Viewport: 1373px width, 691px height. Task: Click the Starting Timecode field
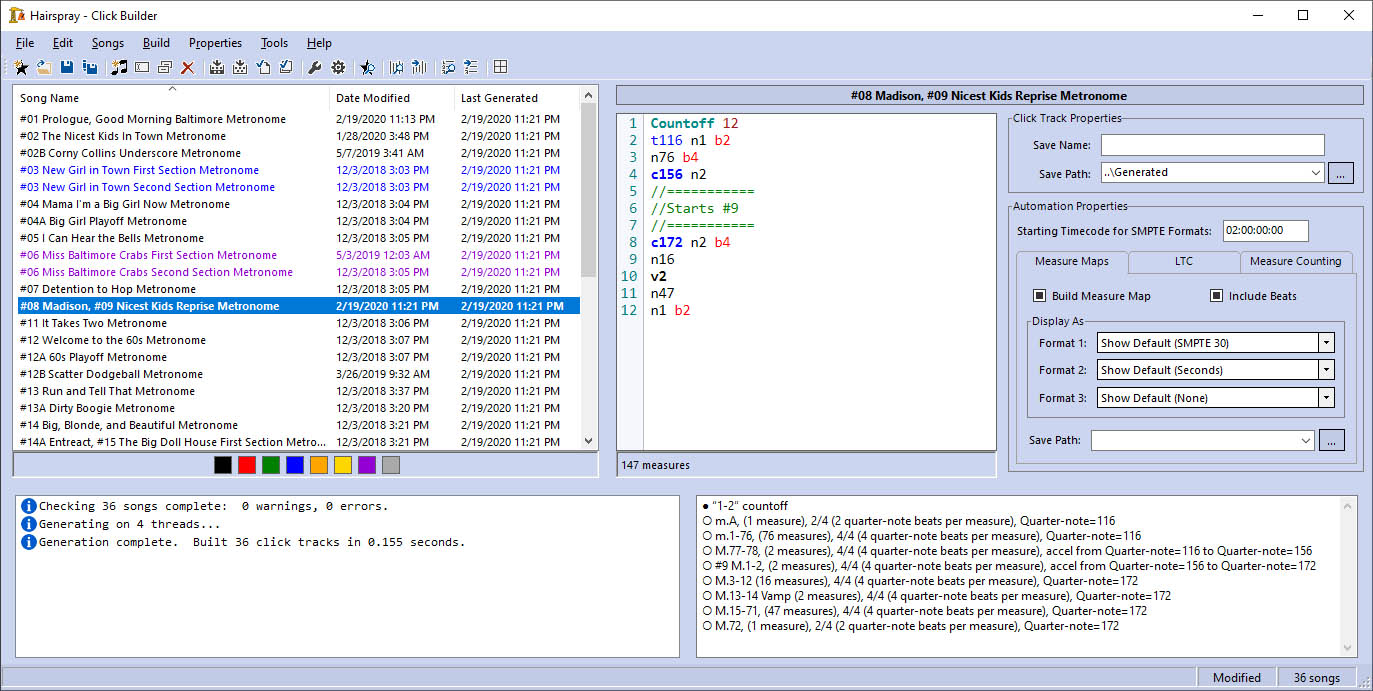1265,231
